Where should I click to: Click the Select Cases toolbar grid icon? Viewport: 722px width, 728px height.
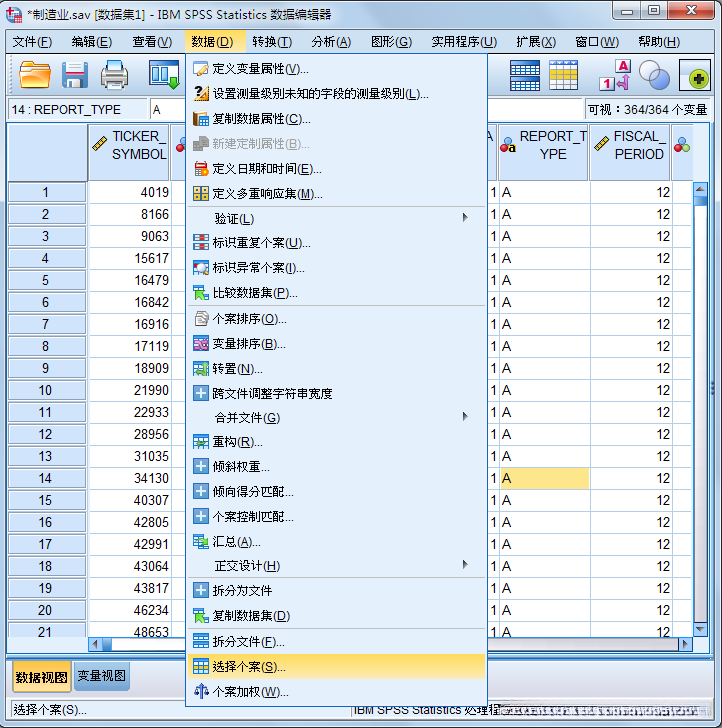[x=563, y=75]
